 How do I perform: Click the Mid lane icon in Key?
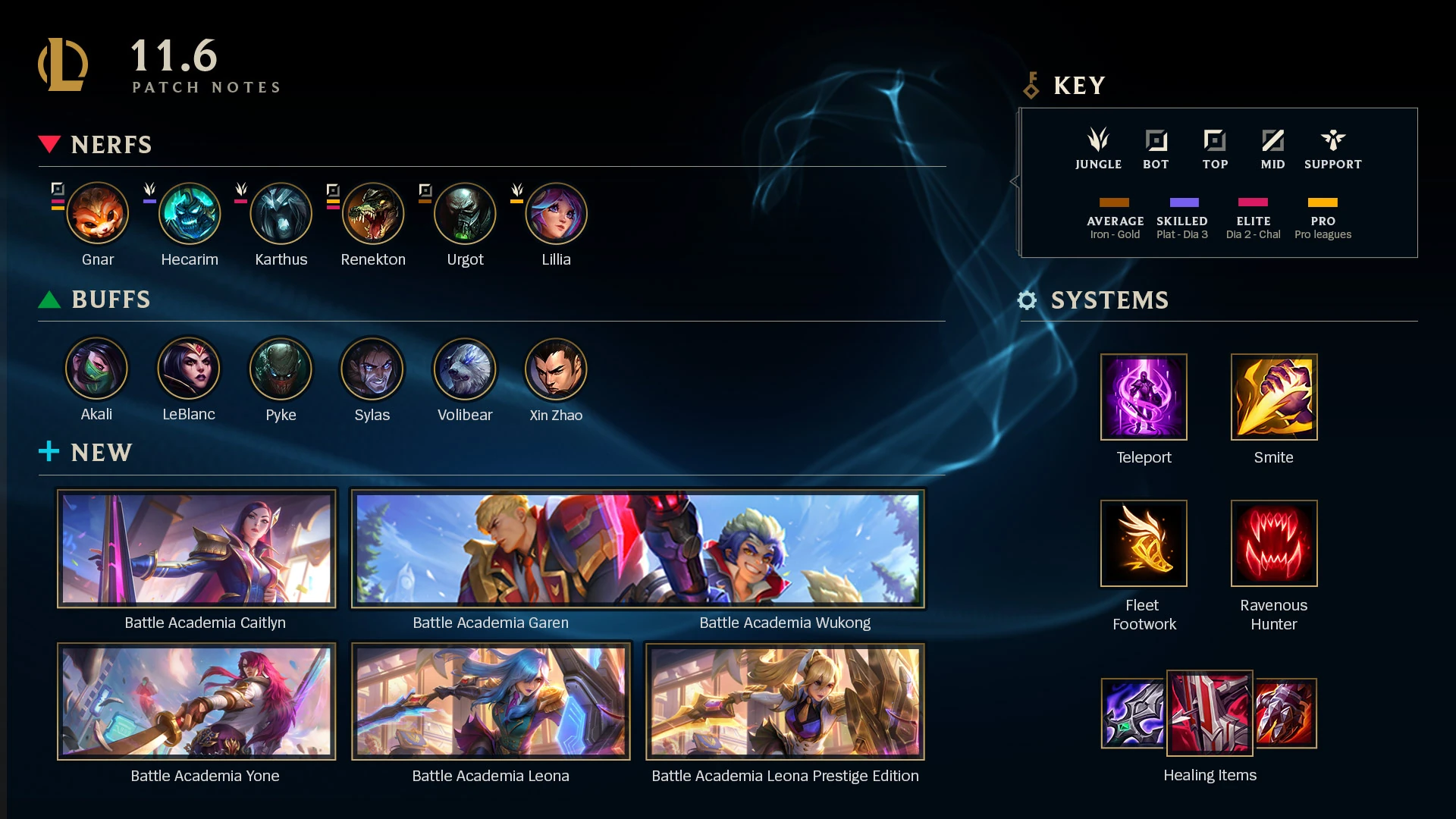click(x=1272, y=140)
